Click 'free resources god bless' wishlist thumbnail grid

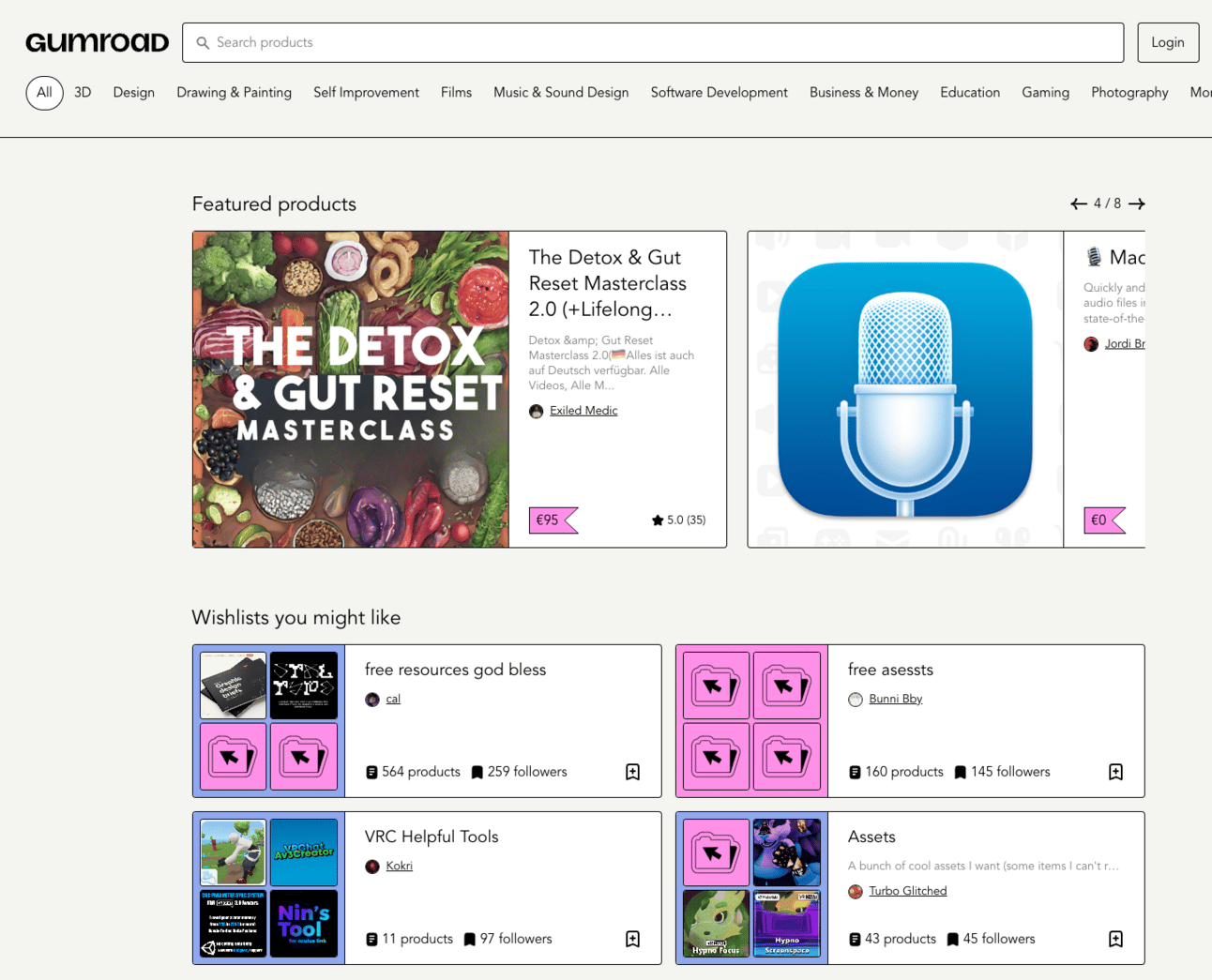point(269,721)
